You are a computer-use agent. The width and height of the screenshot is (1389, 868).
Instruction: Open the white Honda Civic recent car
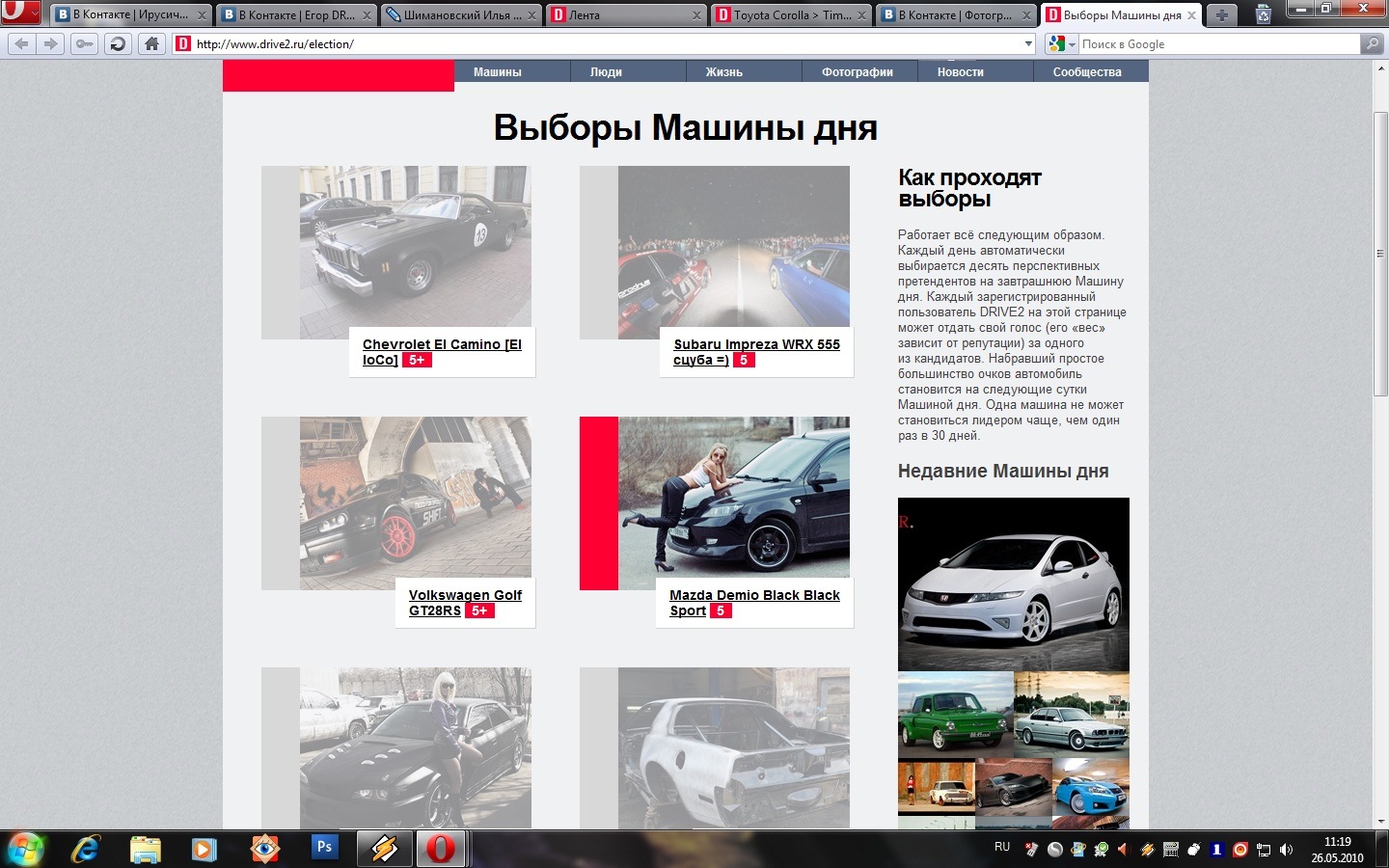click(1014, 584)
